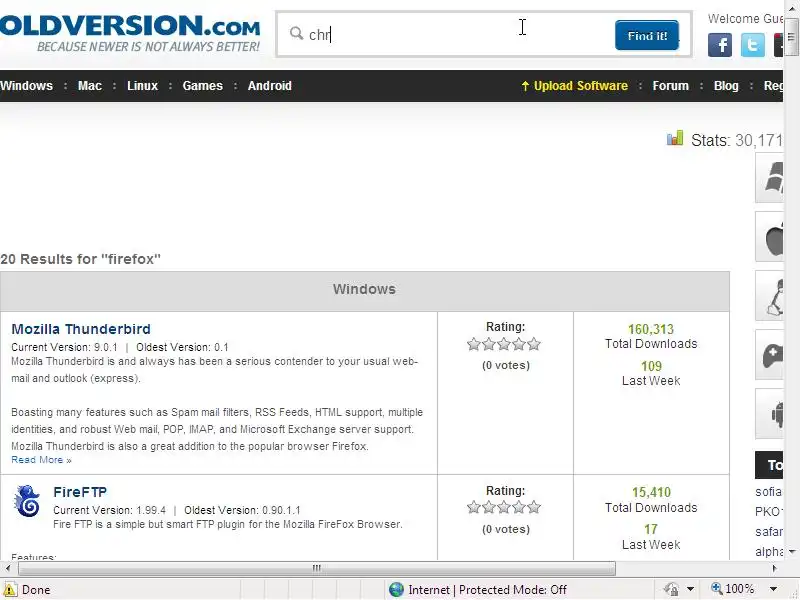Click the fifth rating star for Mozilla Thunderbird
This screenshot has width=800, height=600.
coord(534,344)
